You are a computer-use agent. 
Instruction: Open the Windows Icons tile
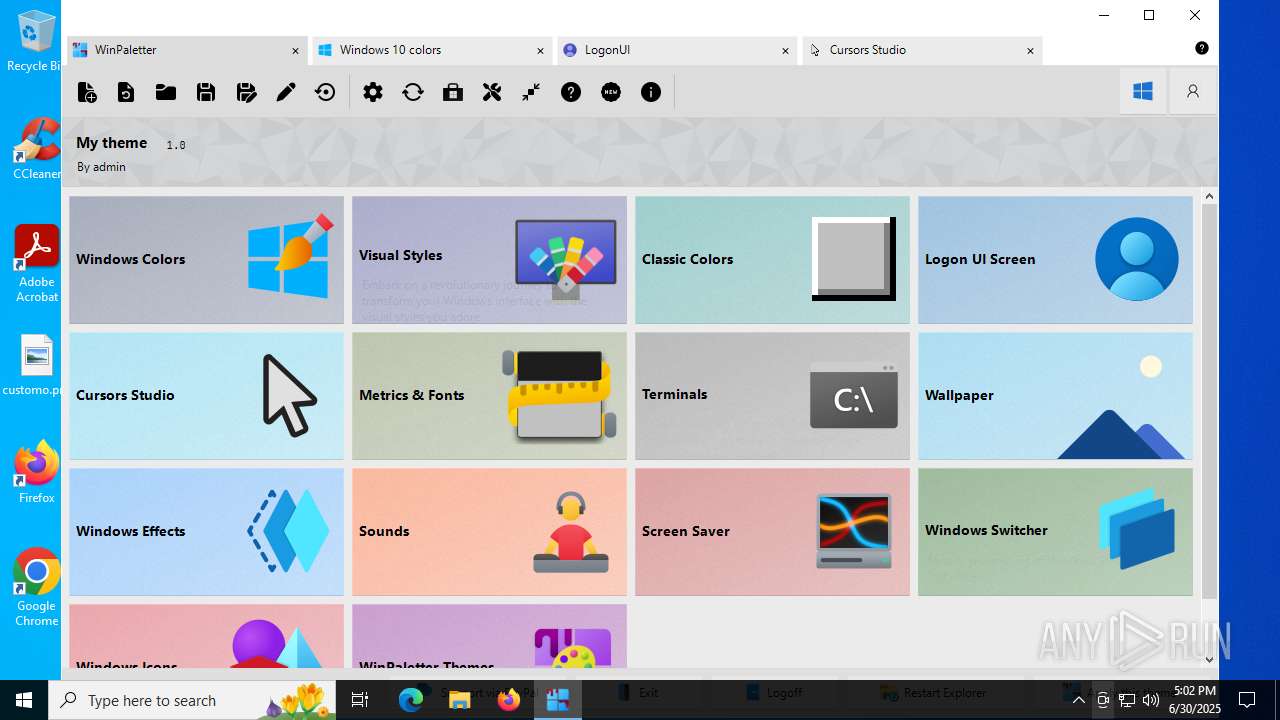click(206, 636)
